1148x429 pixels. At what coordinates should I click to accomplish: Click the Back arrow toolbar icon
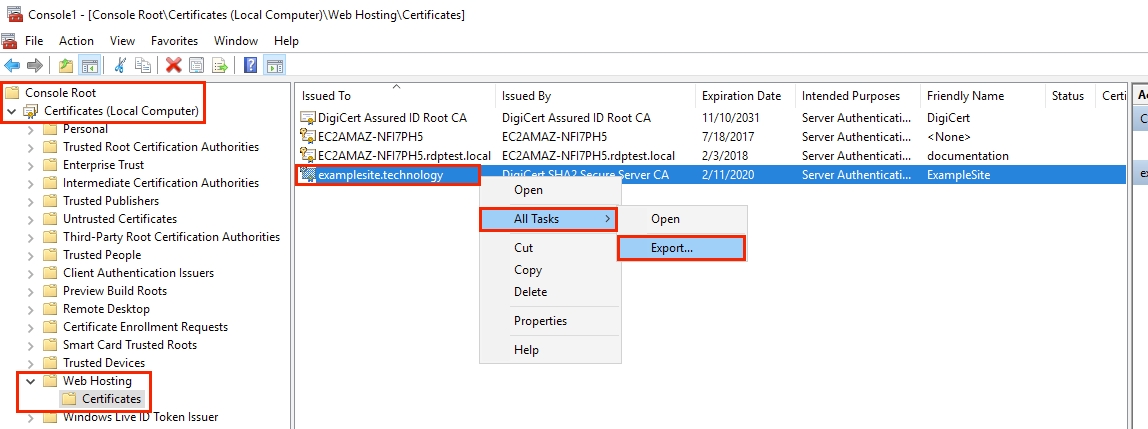(12, 65)
